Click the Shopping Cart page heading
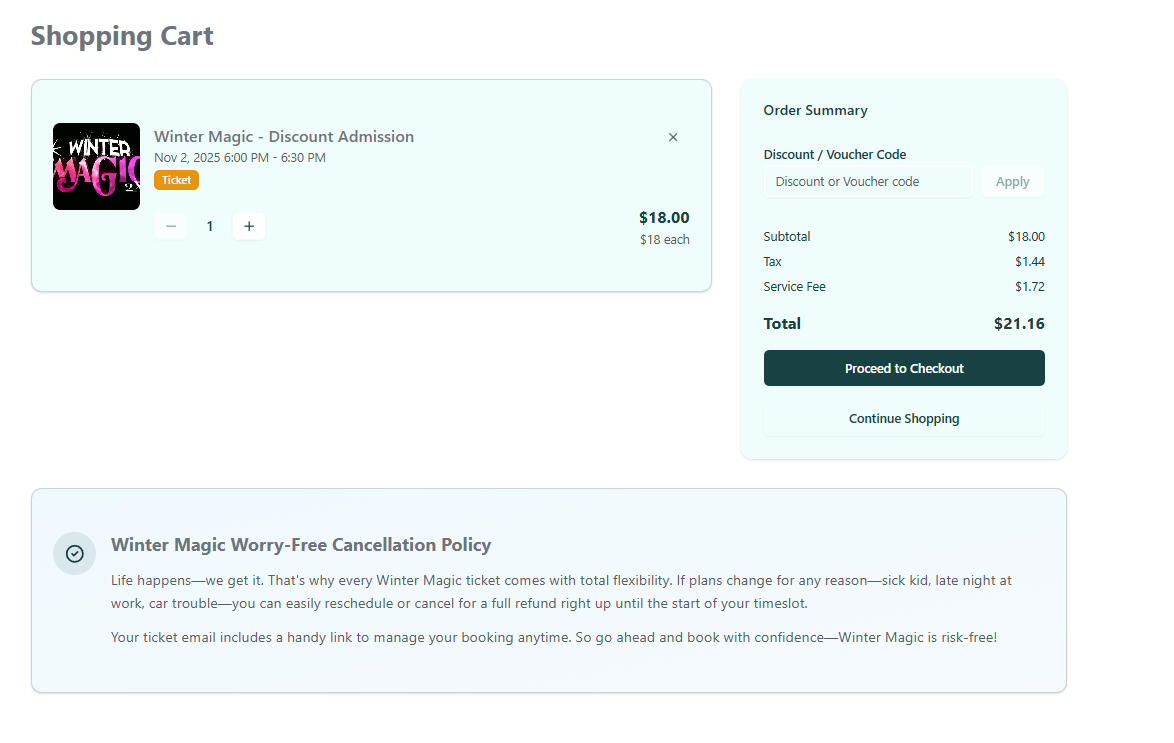This screenshot has height=743, width=1174. point(122,36)
